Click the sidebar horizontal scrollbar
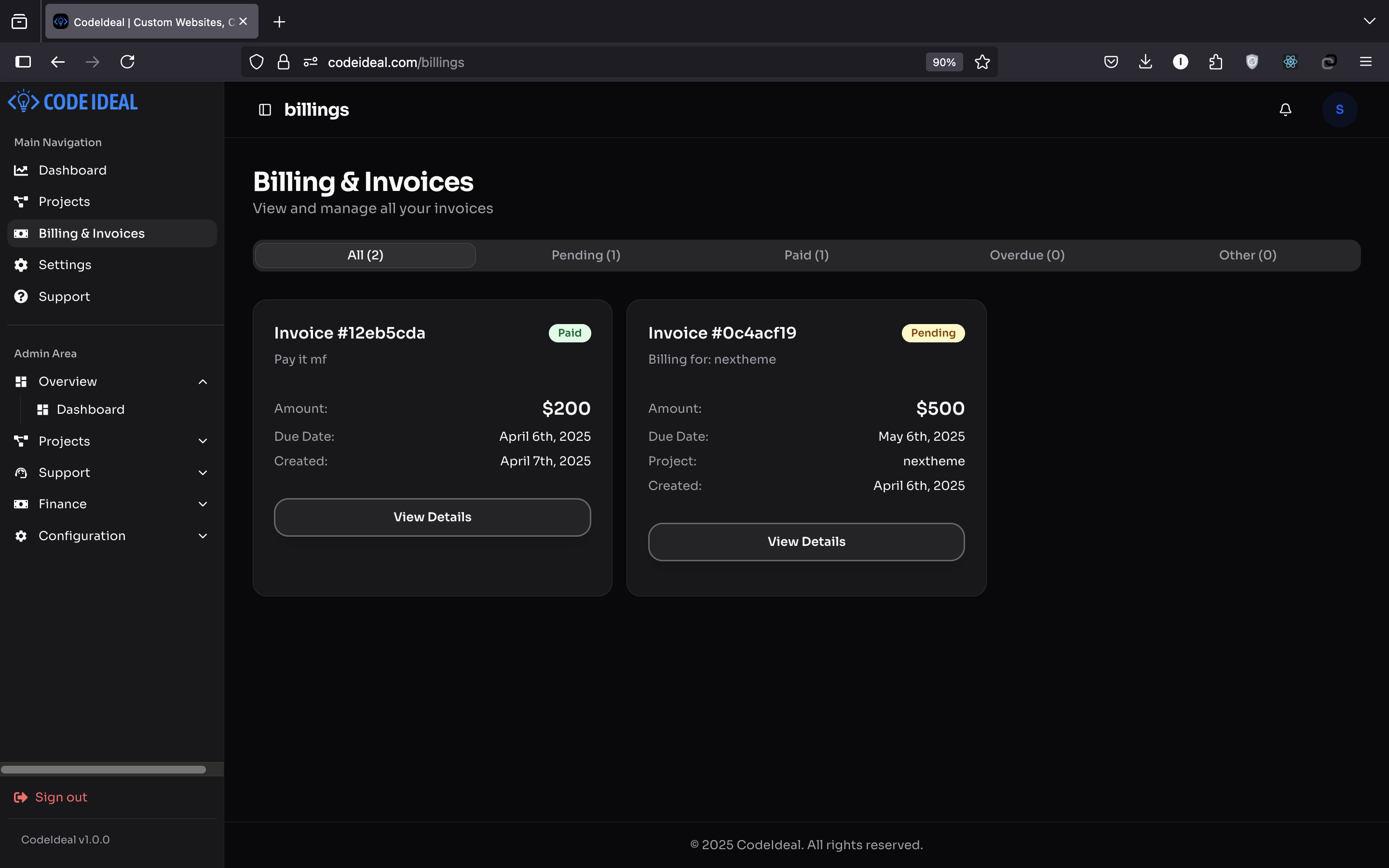The image size is (1389, 868). (x=103, y=769)
